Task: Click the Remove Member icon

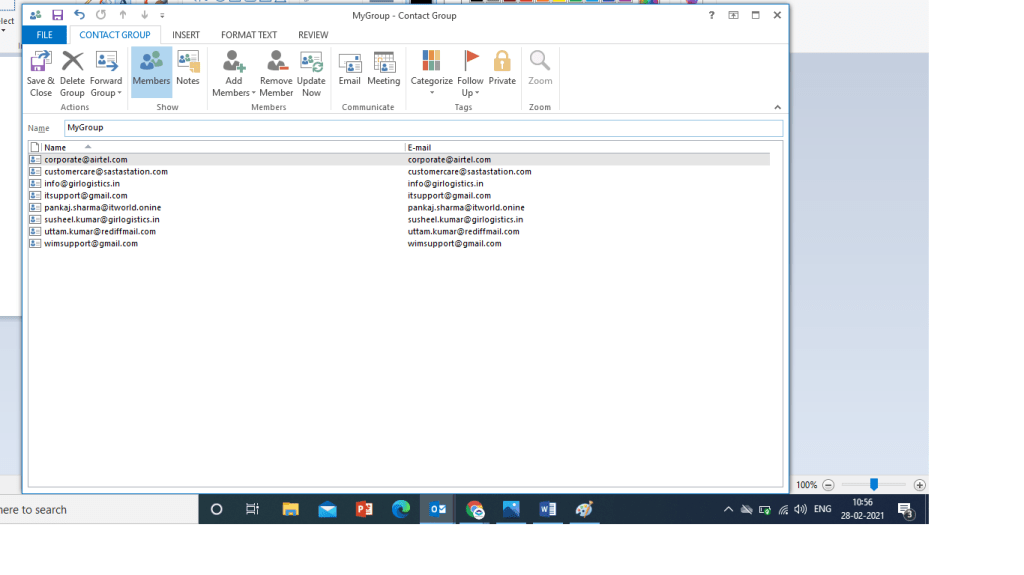Action: pyautogui.click(x=276, y=73)
